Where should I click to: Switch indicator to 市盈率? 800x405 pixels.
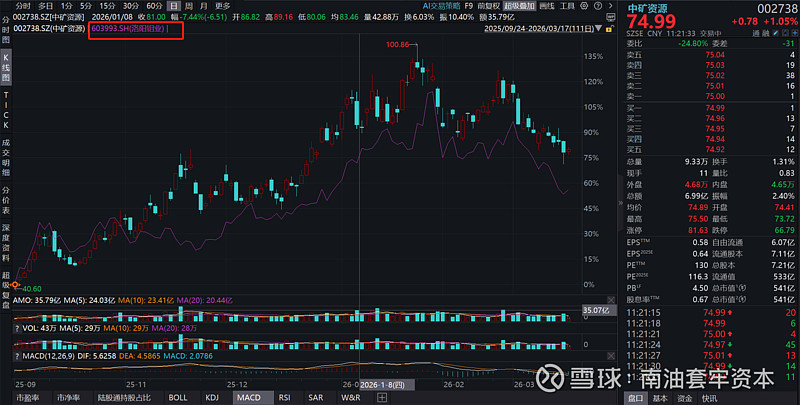coord(26,397)
